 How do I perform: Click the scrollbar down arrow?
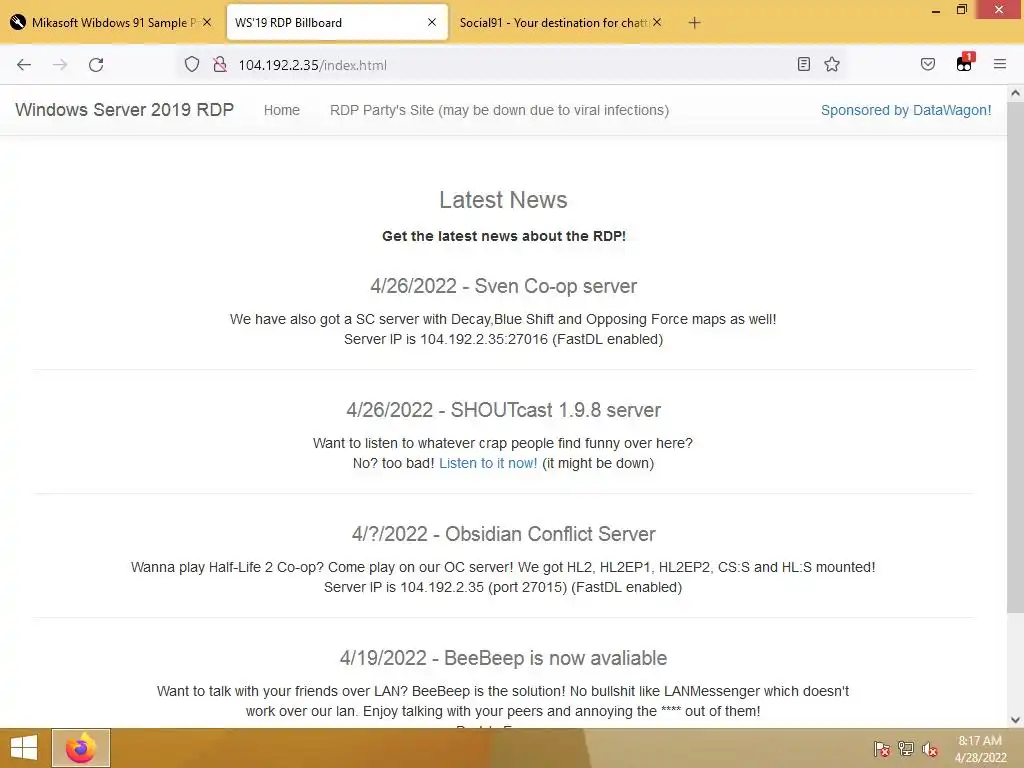[1015, 720]
